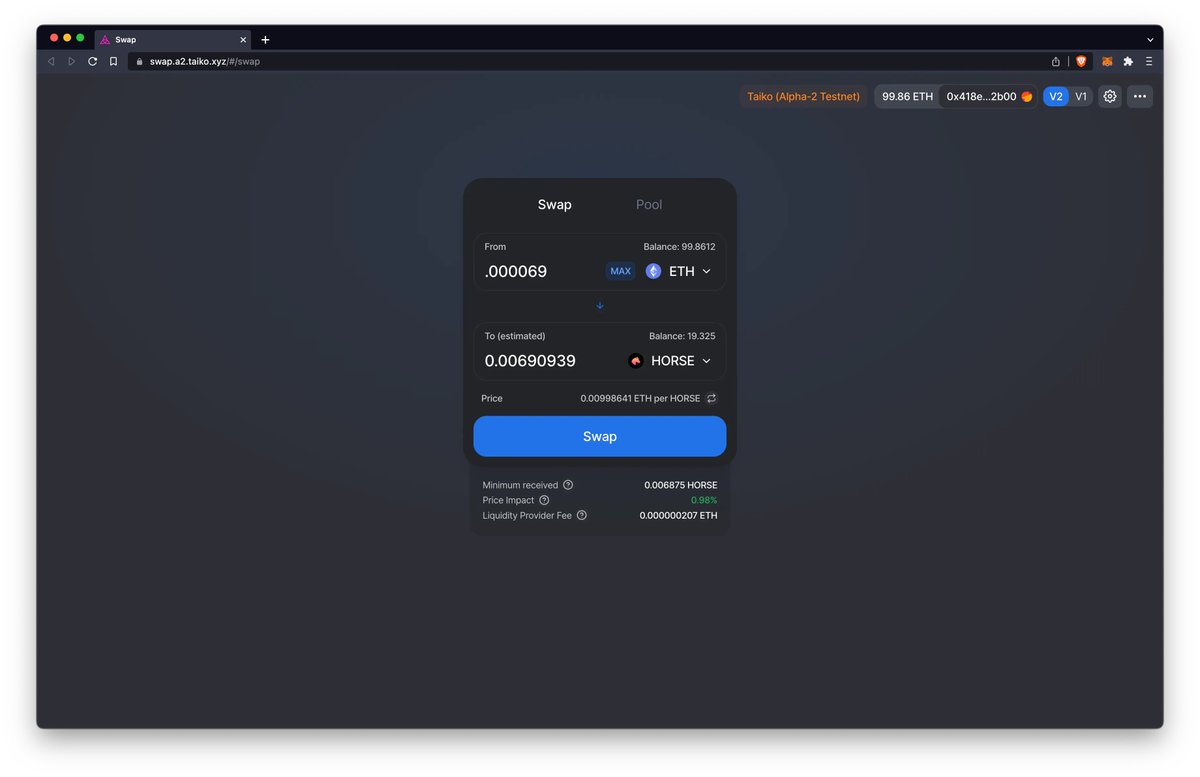Click the To Balance: 19.325 text

[682, 336]
